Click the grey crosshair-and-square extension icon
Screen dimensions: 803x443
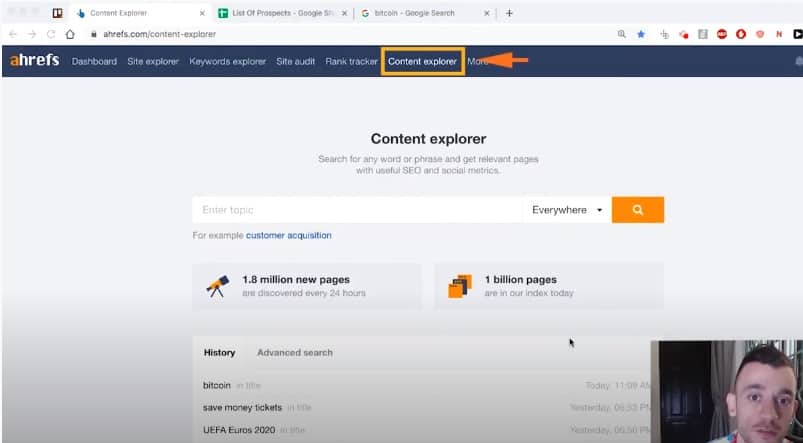[665, 34]
